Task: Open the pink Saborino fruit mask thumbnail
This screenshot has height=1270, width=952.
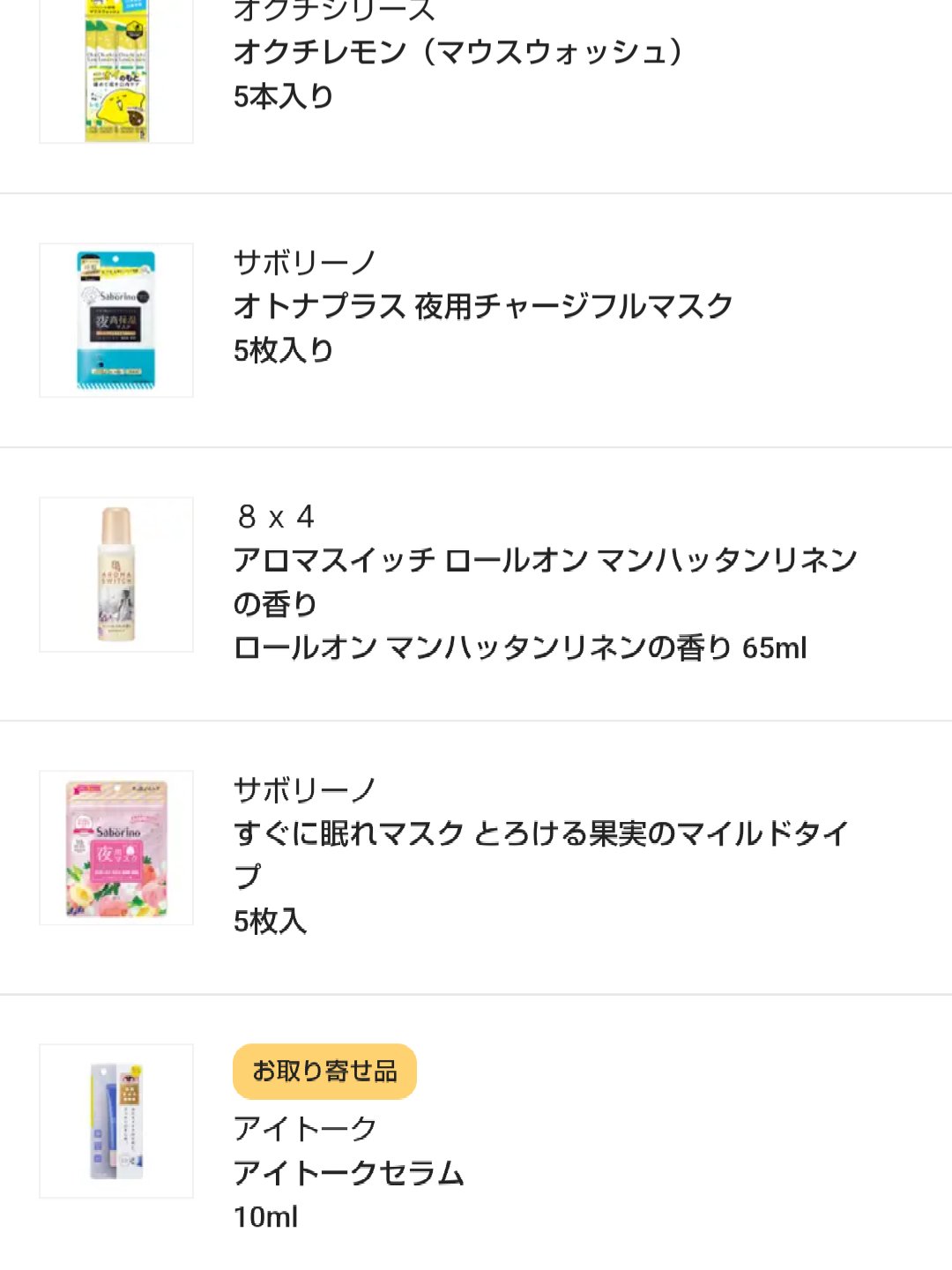Action: point(116,848)
